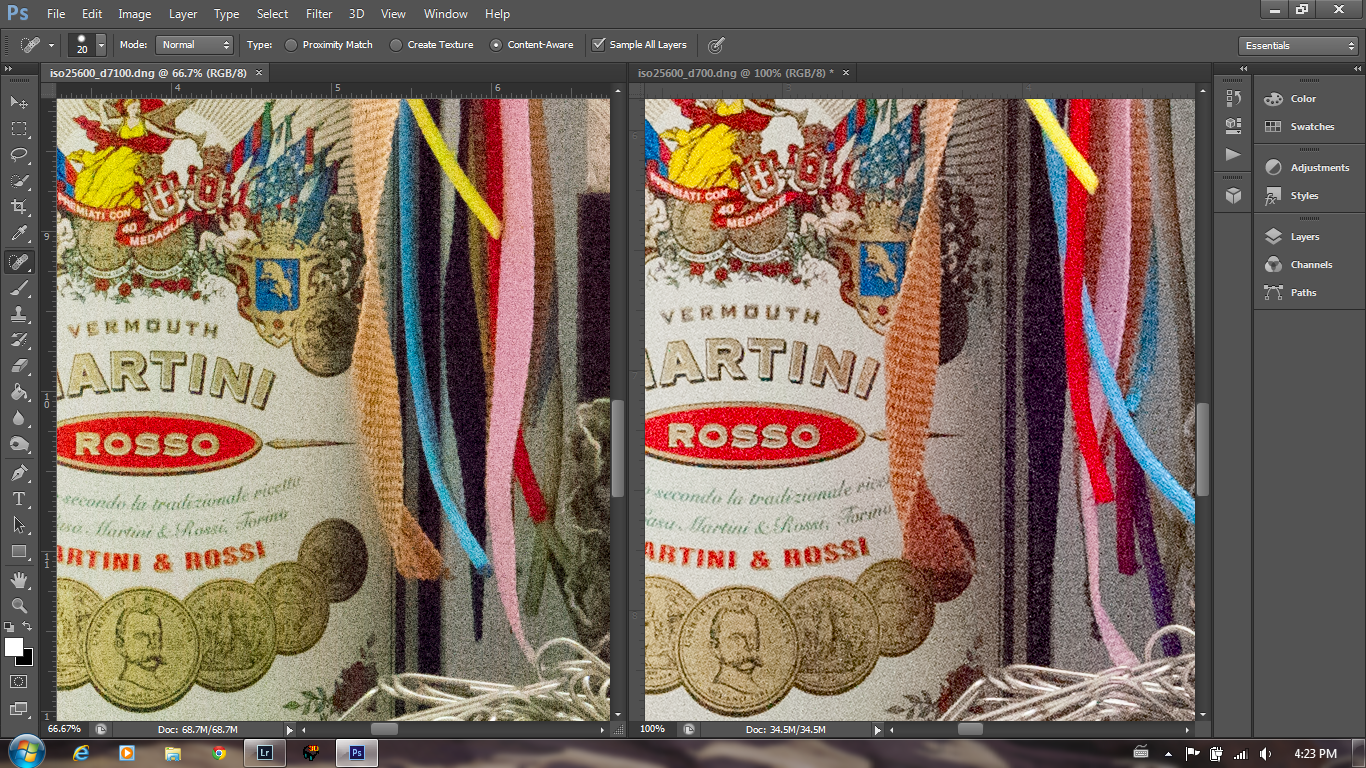
Task: Select the History Brush tool
Action: 19,340
